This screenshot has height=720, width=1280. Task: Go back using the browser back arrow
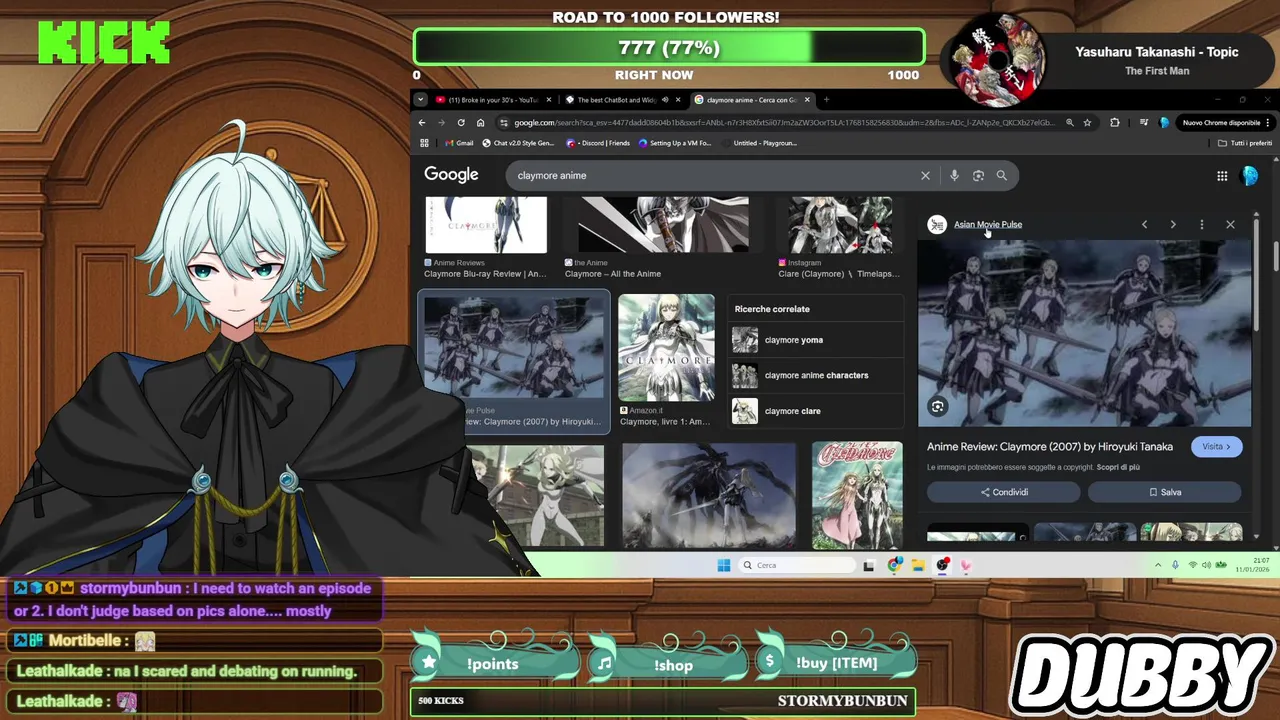422,122
